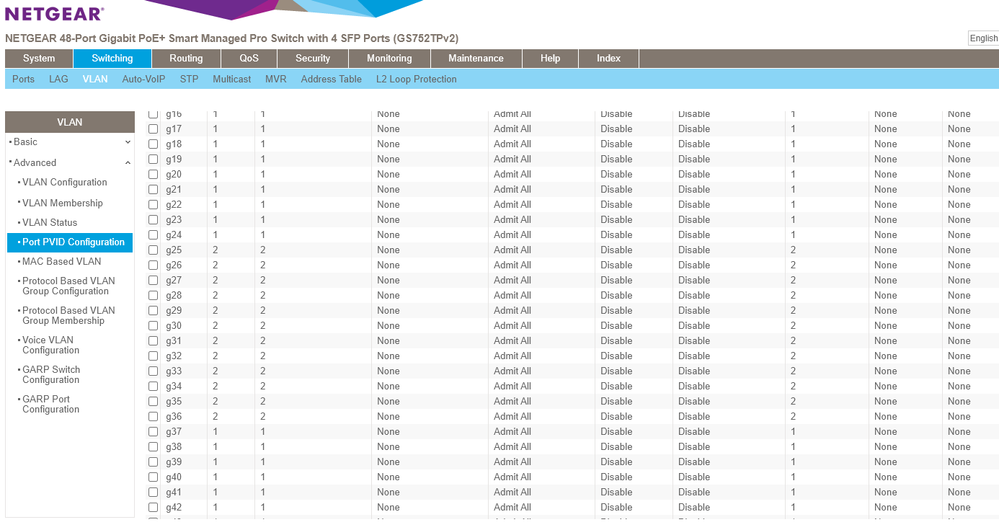This screenshot has height=523, width=999.
Task: Check the box for port g35
Action: coord(153,401)
